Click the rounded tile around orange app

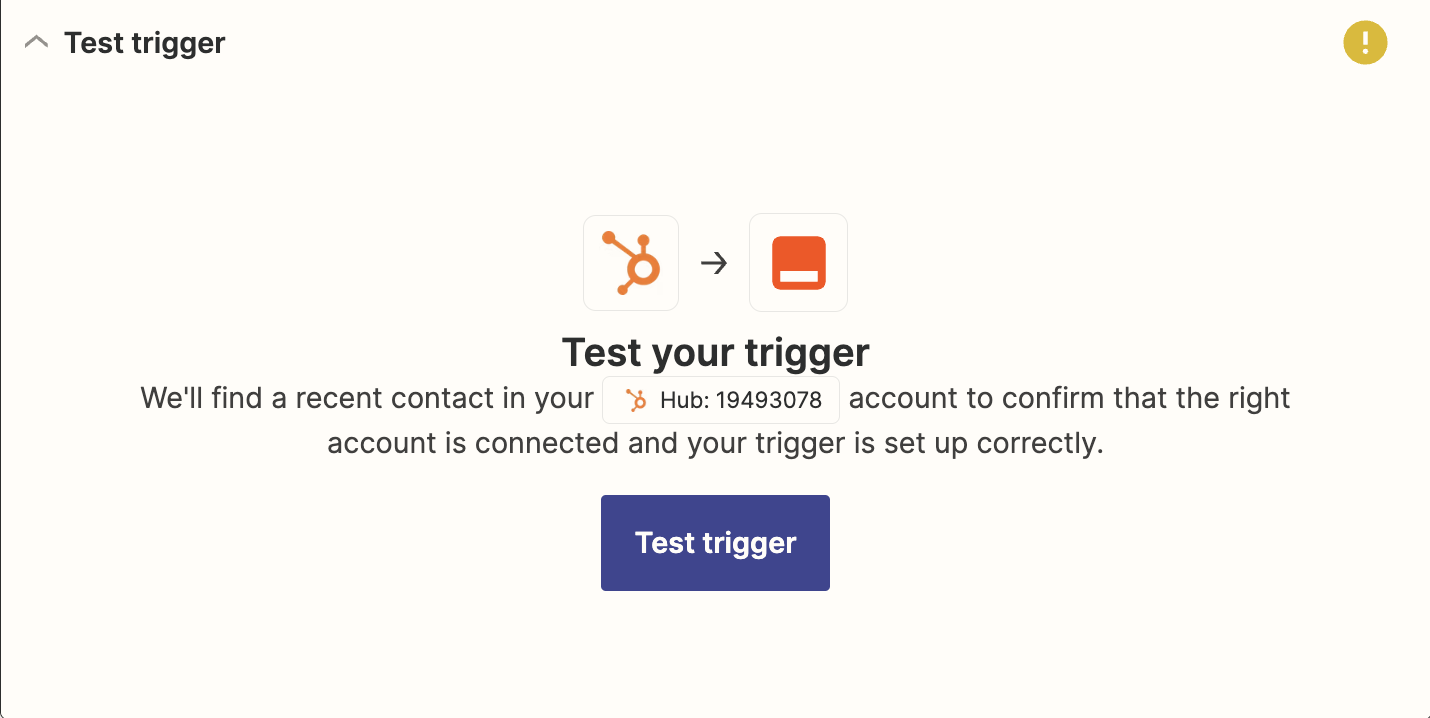(x=799, y=263)
